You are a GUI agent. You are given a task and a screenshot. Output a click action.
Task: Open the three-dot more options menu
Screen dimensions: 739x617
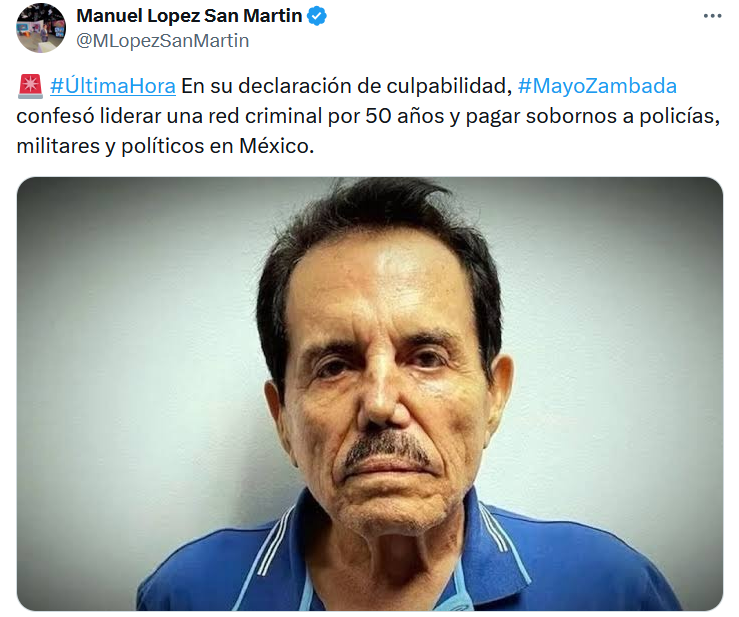[712, 16]
